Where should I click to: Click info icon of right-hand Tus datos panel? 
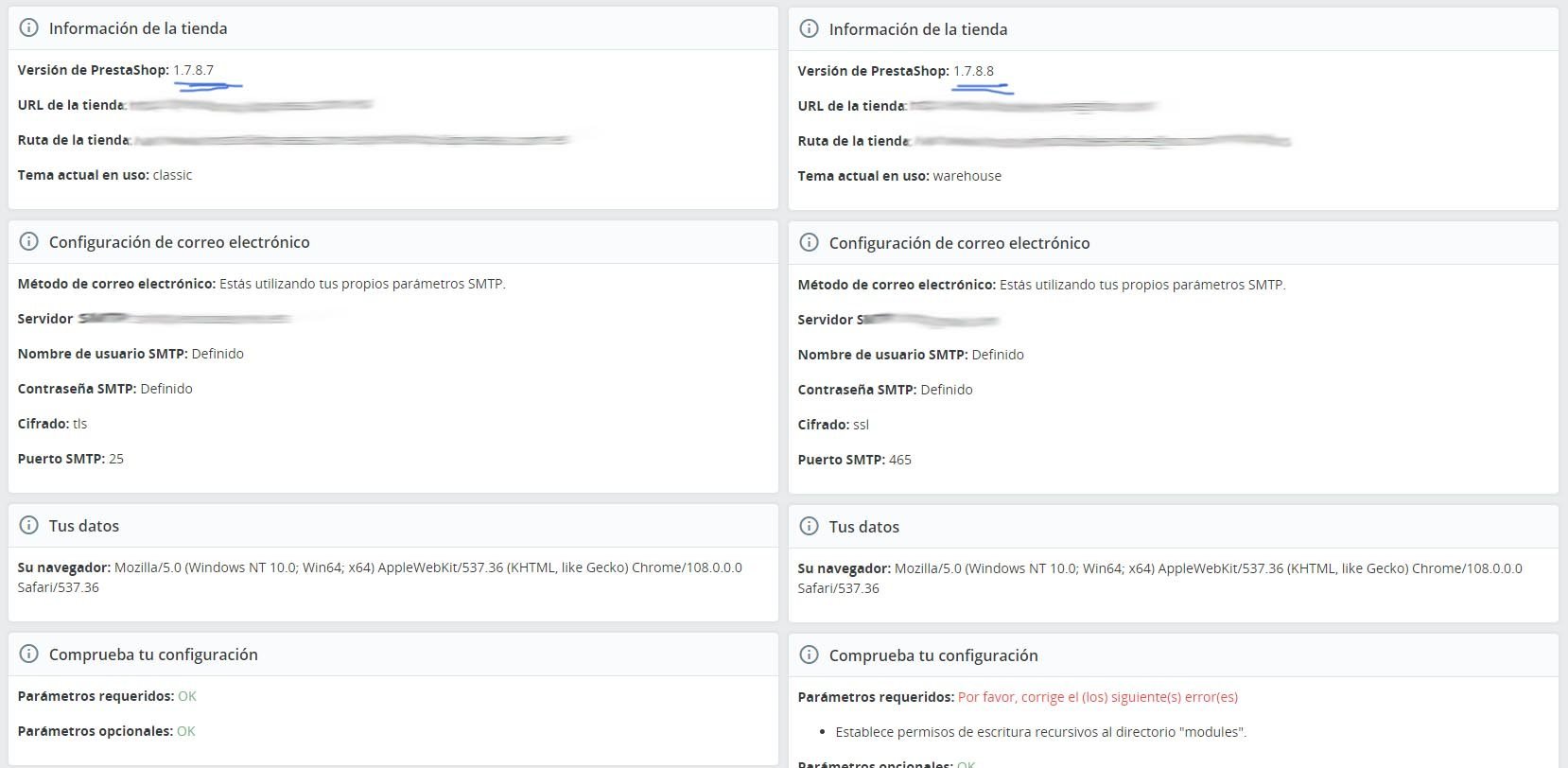810,527
